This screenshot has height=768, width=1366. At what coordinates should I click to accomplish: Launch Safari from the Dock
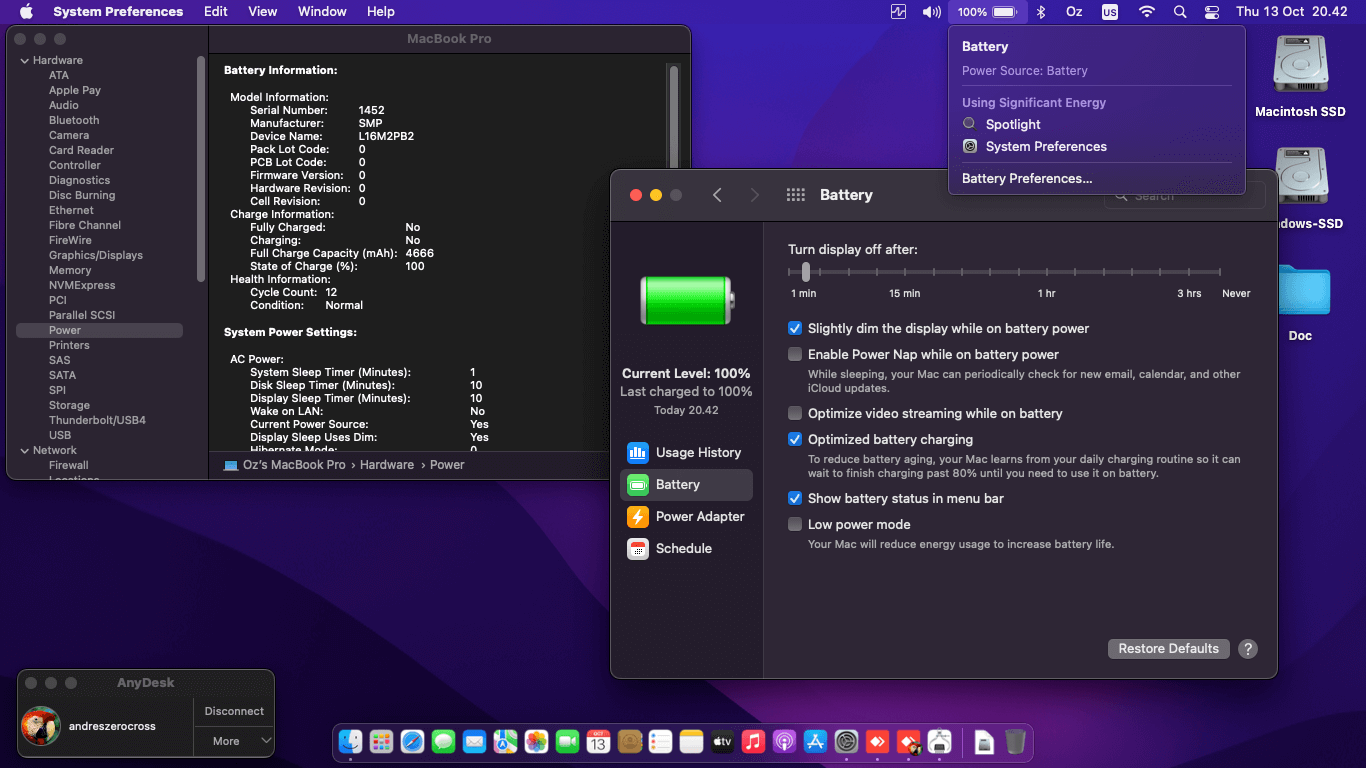pyautogui.click(x=412, y=741)
